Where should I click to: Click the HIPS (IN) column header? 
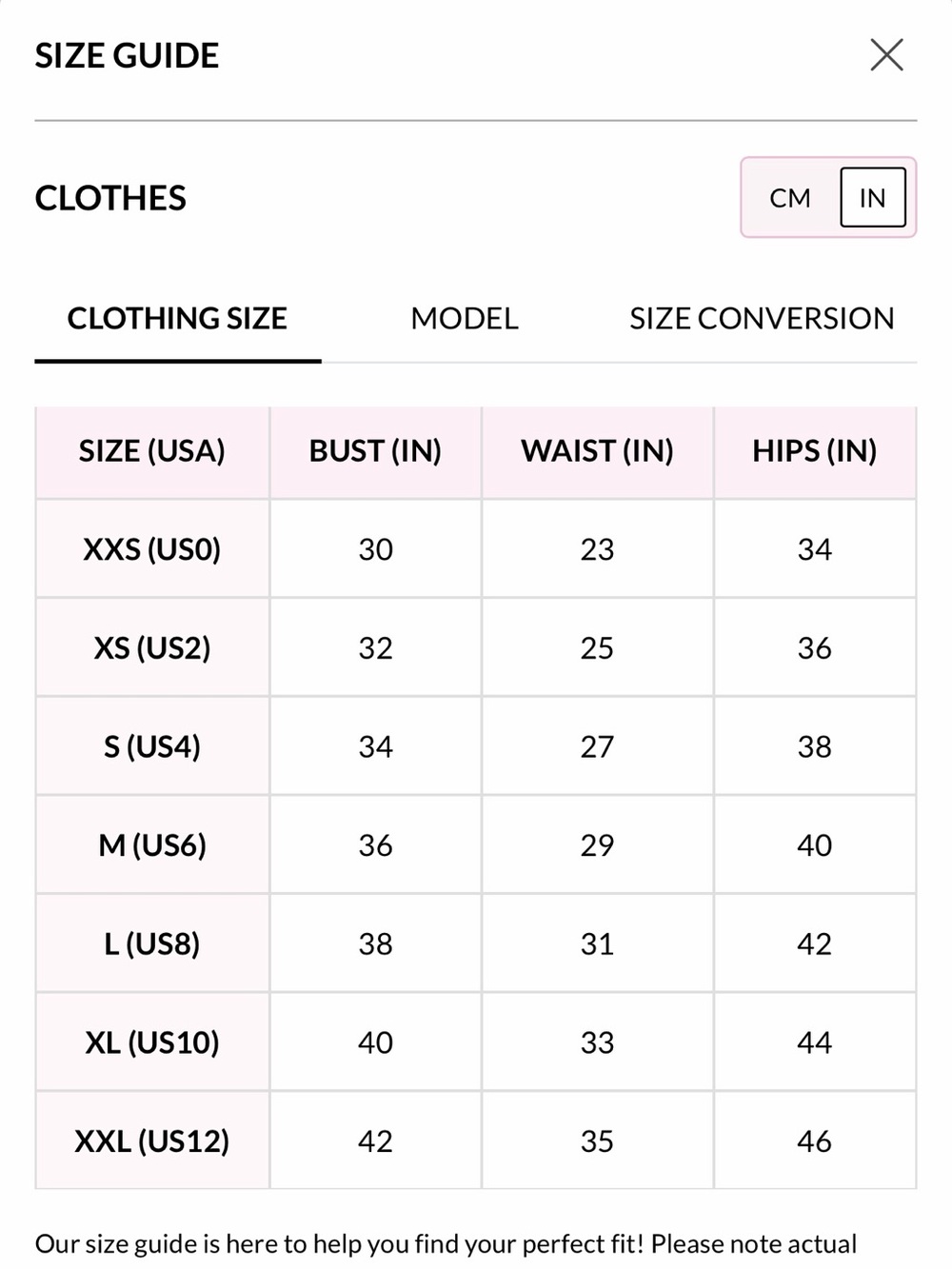tap(815, 451)
